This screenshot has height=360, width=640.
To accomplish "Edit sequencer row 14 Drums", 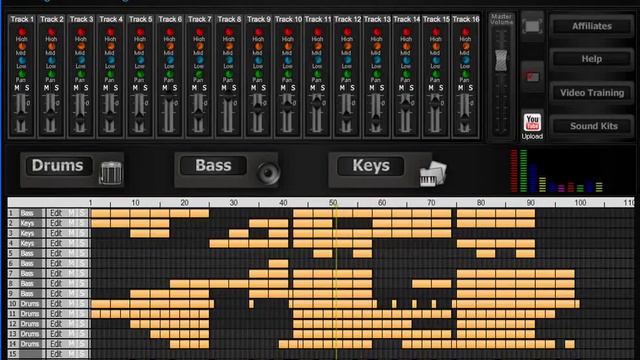I will coord(56,344).
